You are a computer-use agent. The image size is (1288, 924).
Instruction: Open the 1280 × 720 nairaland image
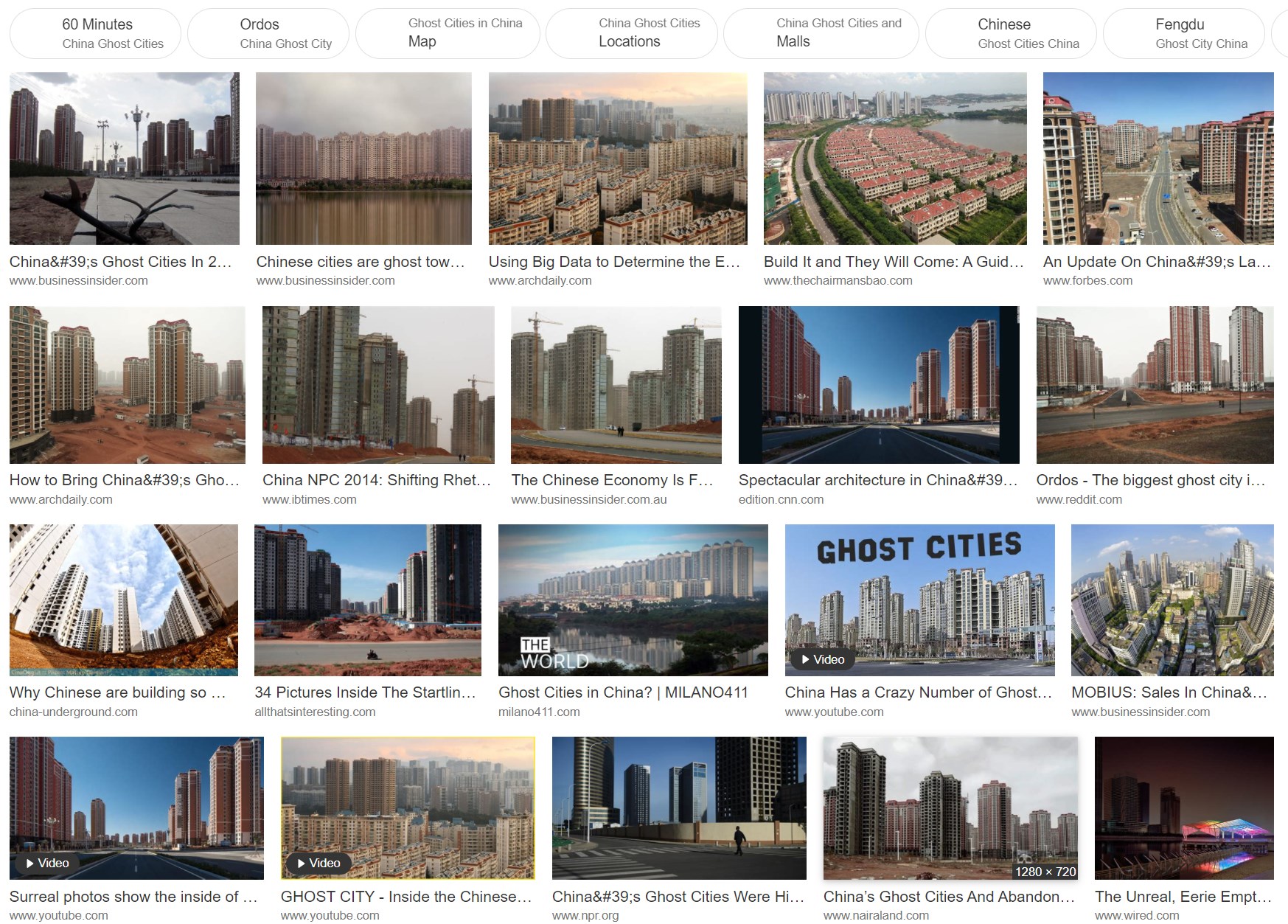pos(950,807)
